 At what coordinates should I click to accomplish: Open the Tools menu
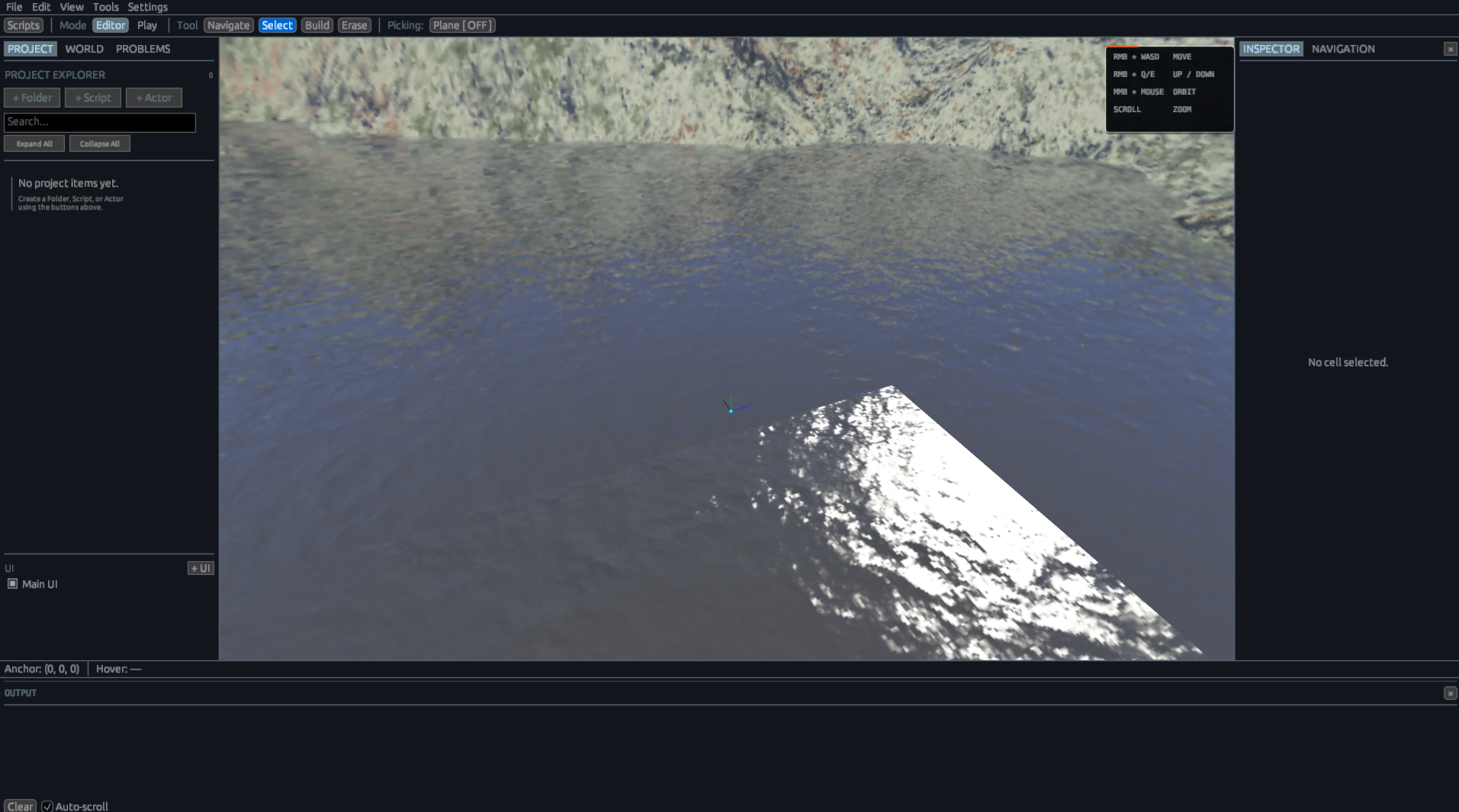click(106, 7)
